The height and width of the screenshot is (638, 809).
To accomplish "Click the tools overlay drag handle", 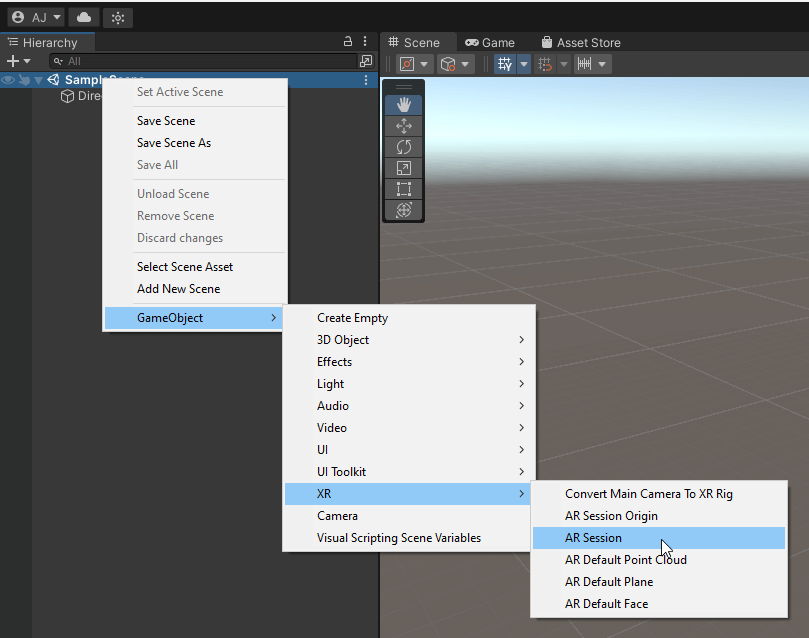I will click(403, 87).
